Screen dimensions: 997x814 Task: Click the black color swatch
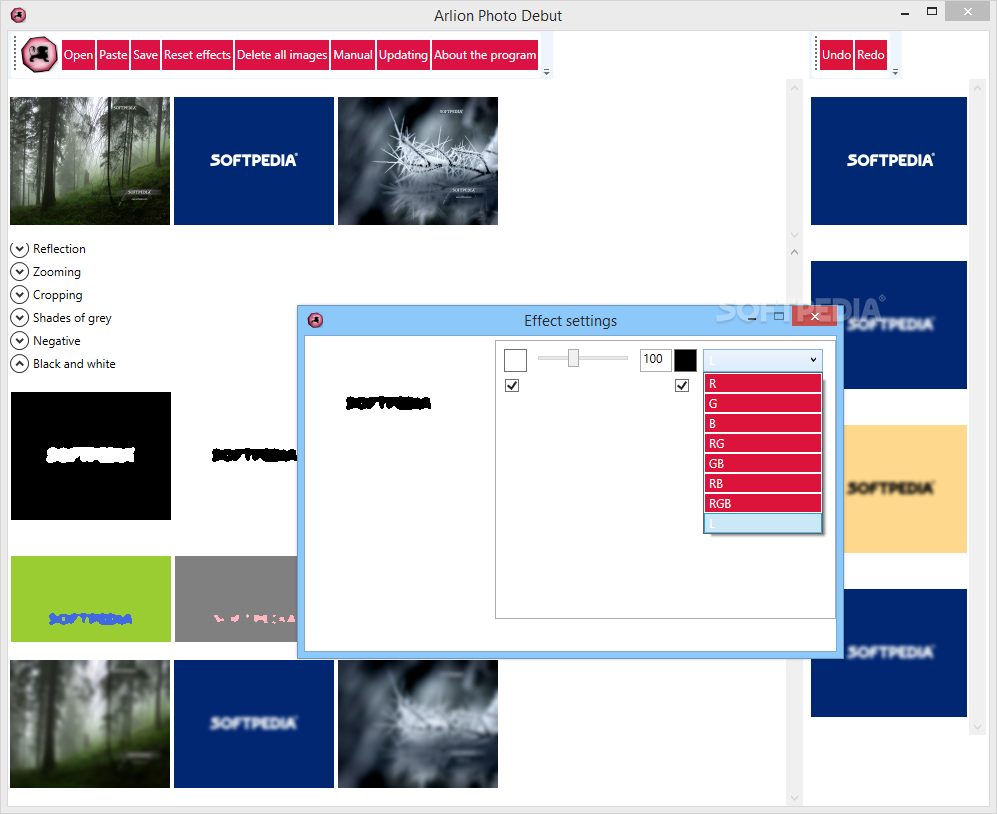click(685, 360)
